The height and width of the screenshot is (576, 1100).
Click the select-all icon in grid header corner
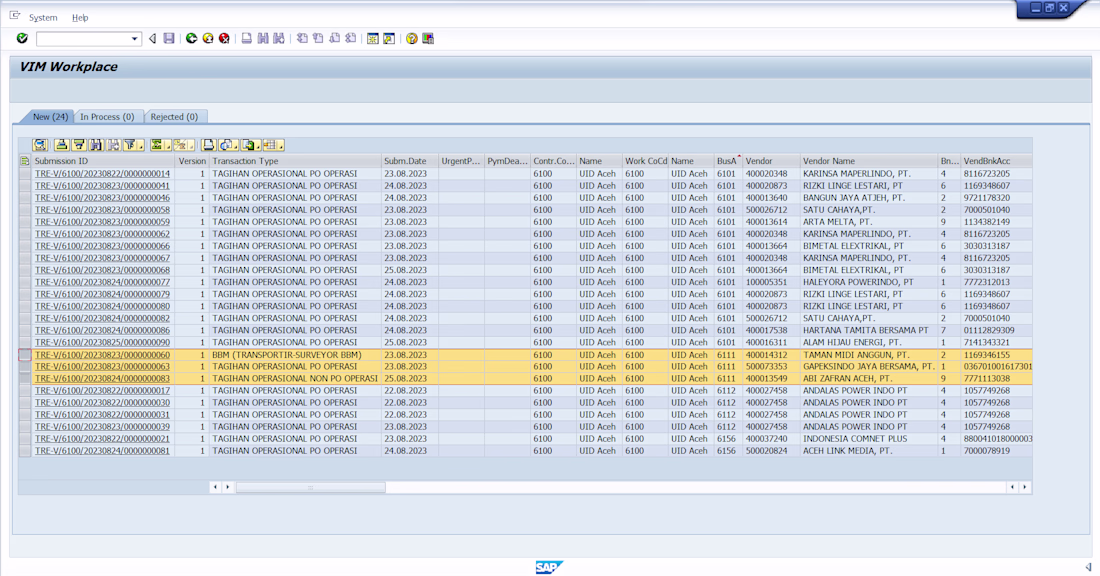coord(25,161)
